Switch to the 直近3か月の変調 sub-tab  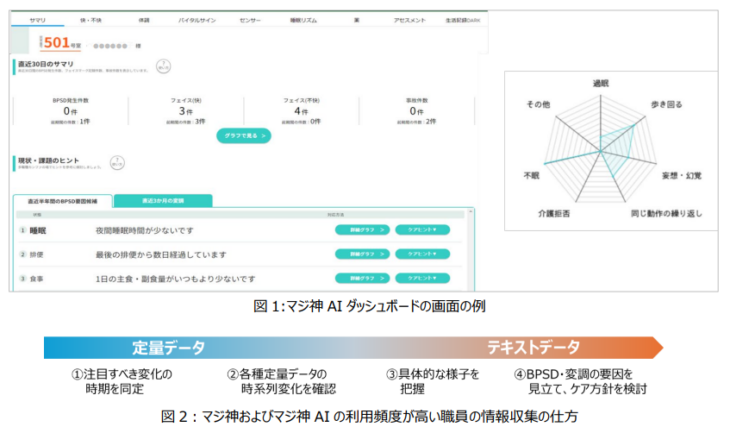coord(162,201)
